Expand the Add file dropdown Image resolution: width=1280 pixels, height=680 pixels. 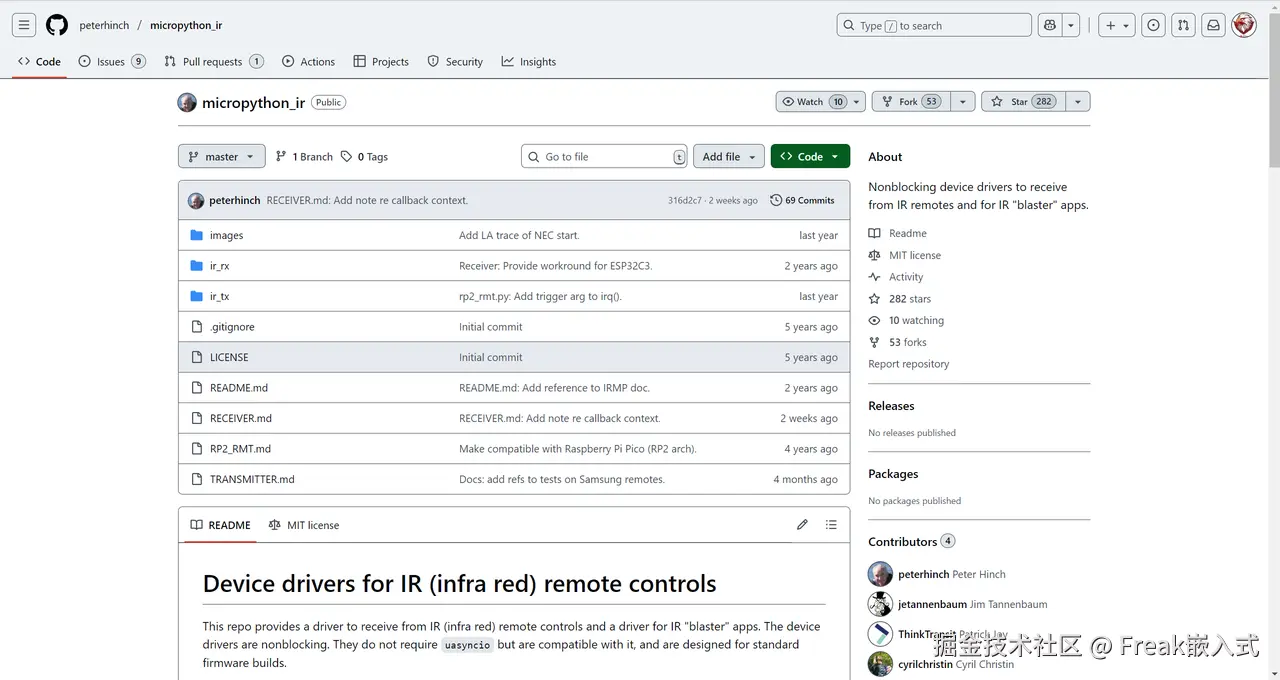click(729, 157)
